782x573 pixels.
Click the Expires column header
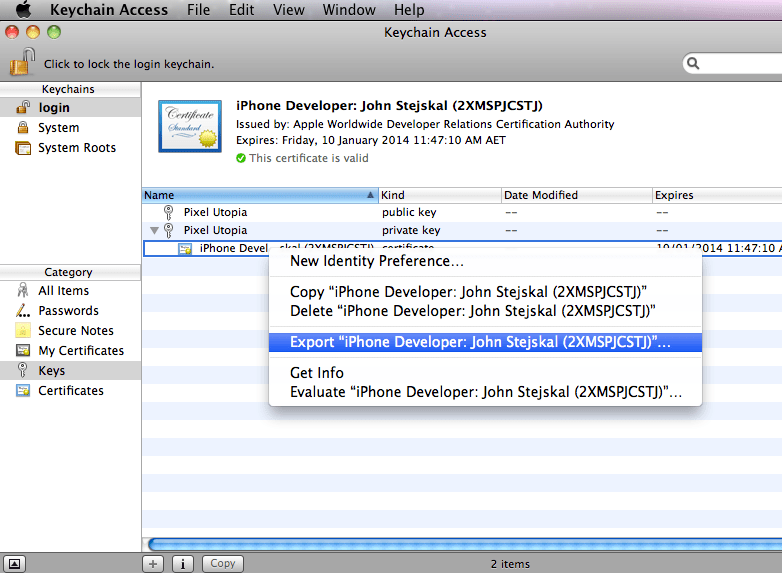click(717, 195)
